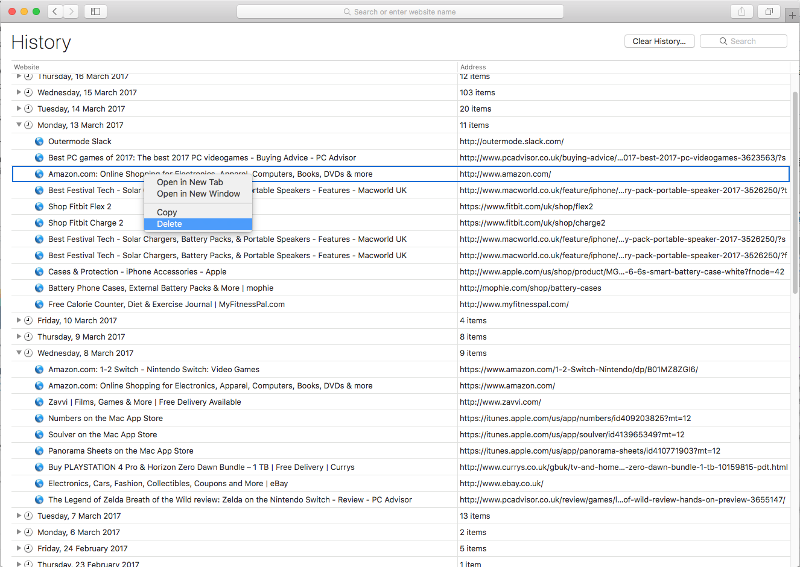The image size is (800, 567).
Task: Click globe icon beside Panorama Sheets row
Action: click(39, 451)
